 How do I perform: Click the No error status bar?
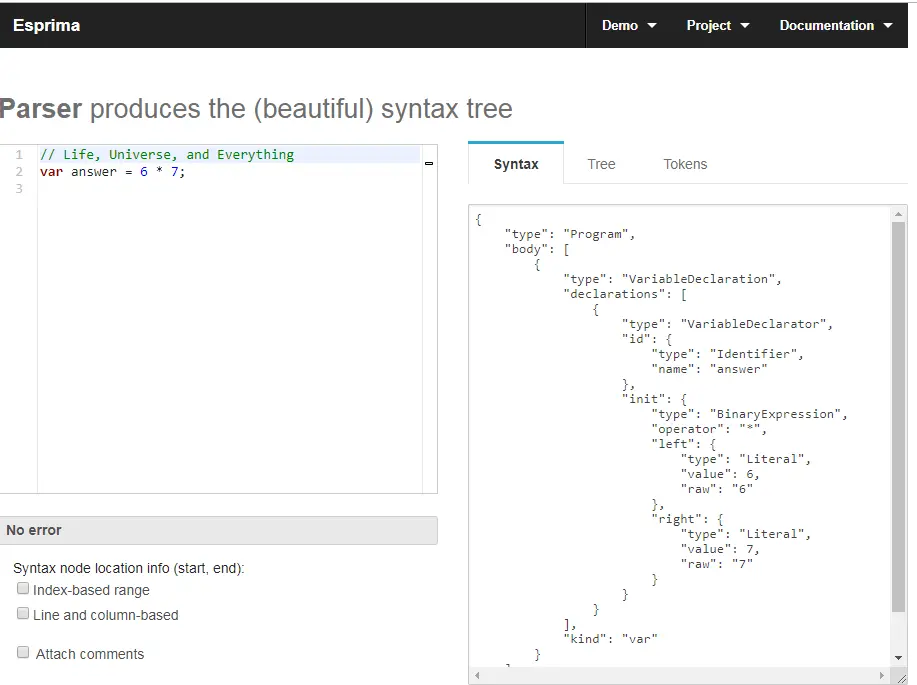(x=218, y=530)
